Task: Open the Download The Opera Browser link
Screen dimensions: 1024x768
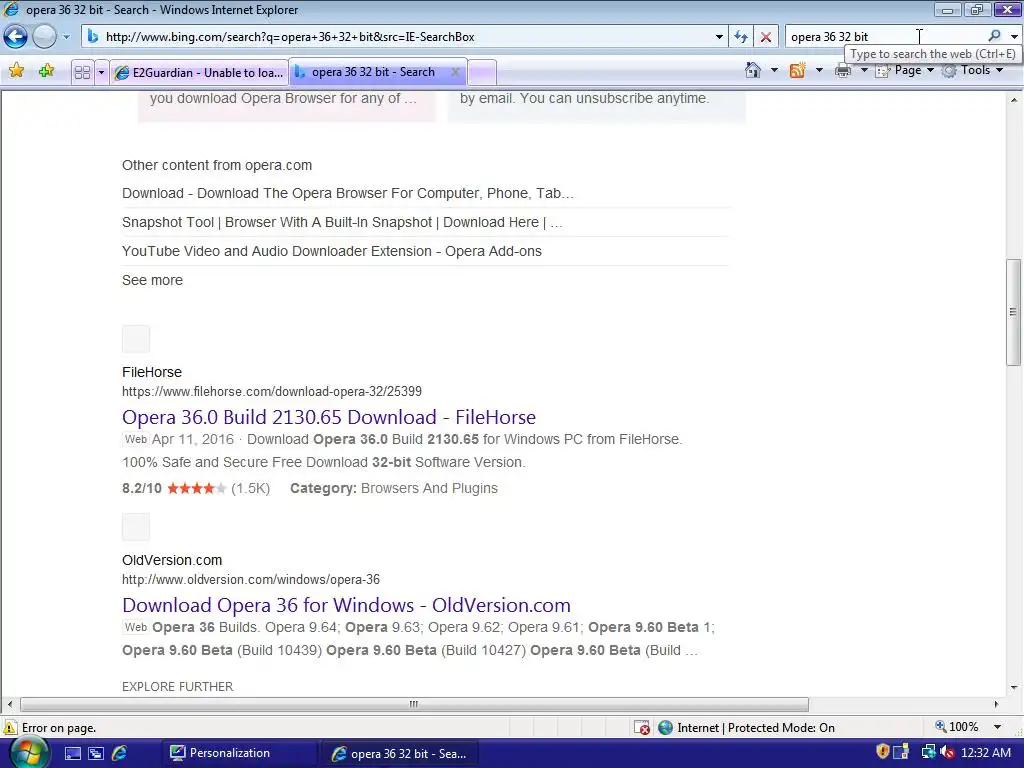Action: coord(348,193)
